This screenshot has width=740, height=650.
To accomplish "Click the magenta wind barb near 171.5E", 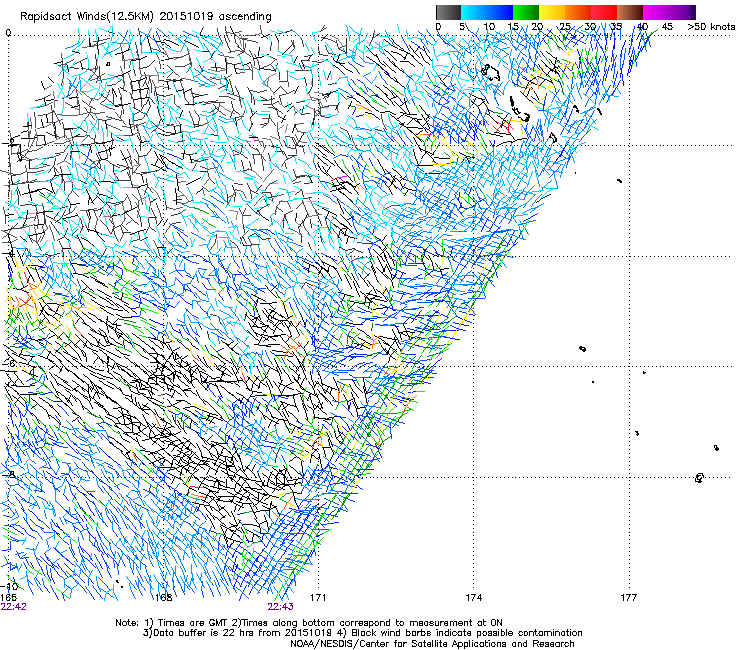I will (340, 178).
